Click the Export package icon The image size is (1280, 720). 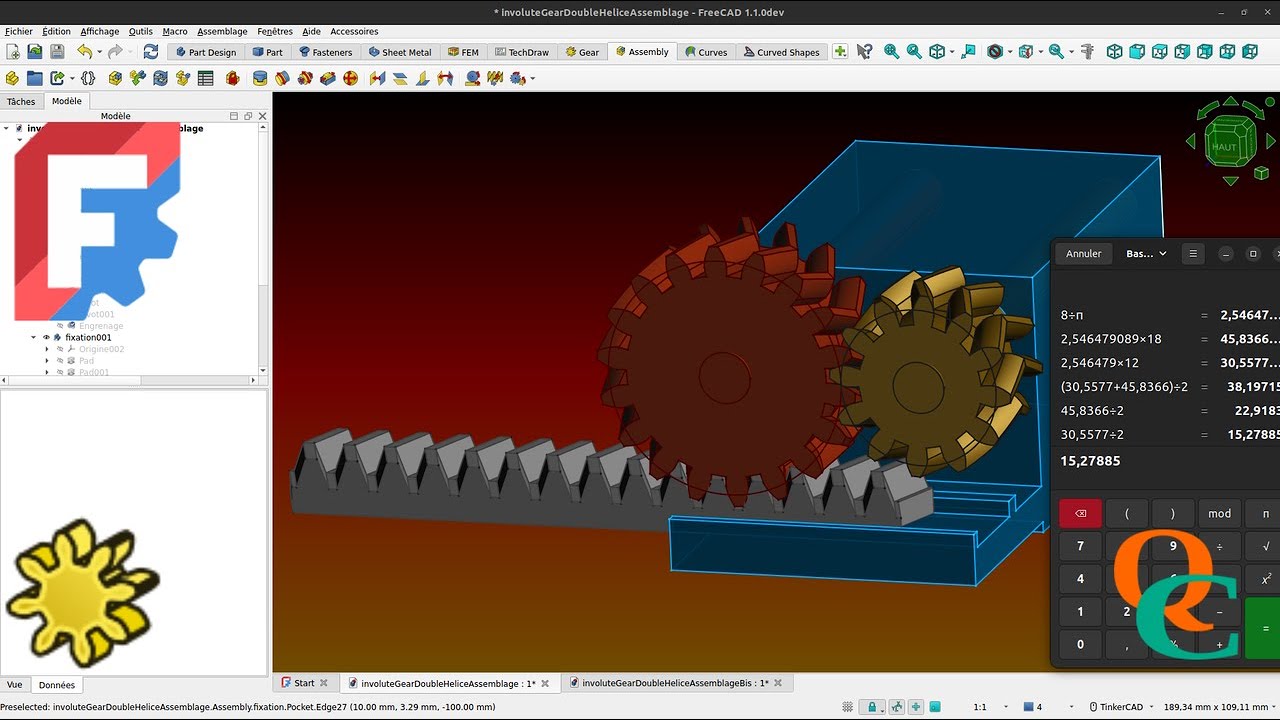pyautogui.click(x=57, y=78)
